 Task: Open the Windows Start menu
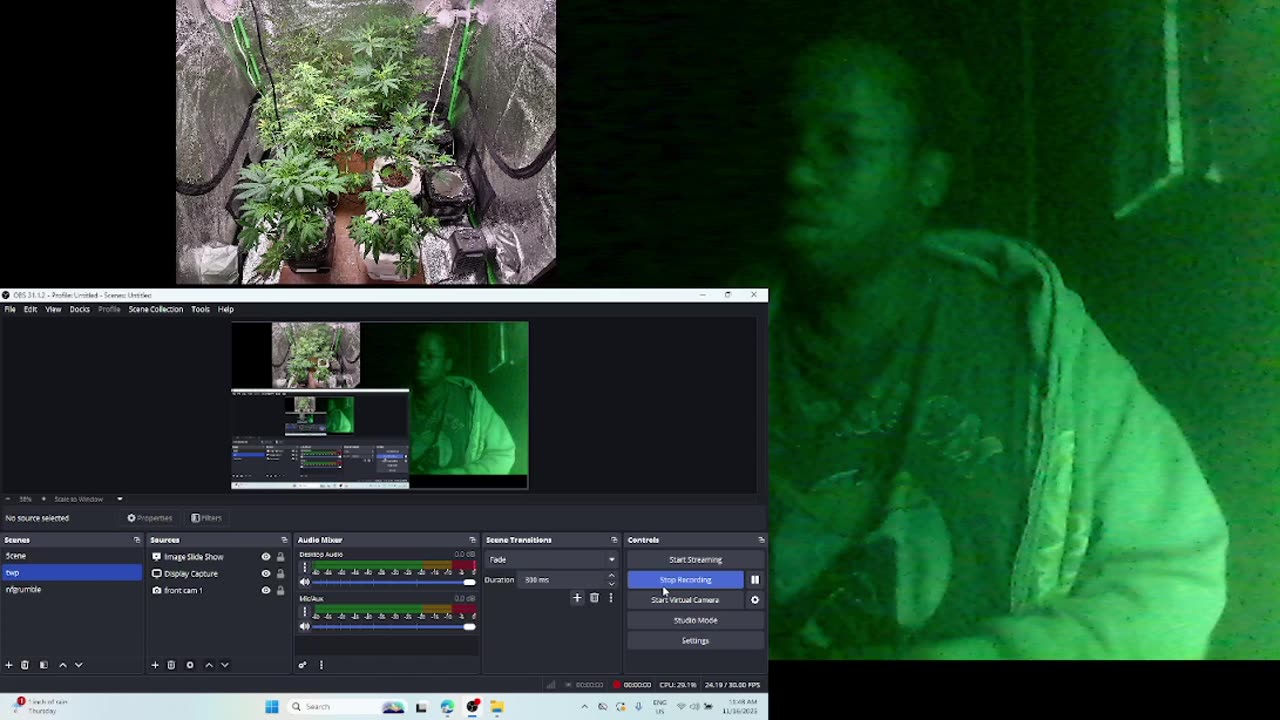(272, 707)
